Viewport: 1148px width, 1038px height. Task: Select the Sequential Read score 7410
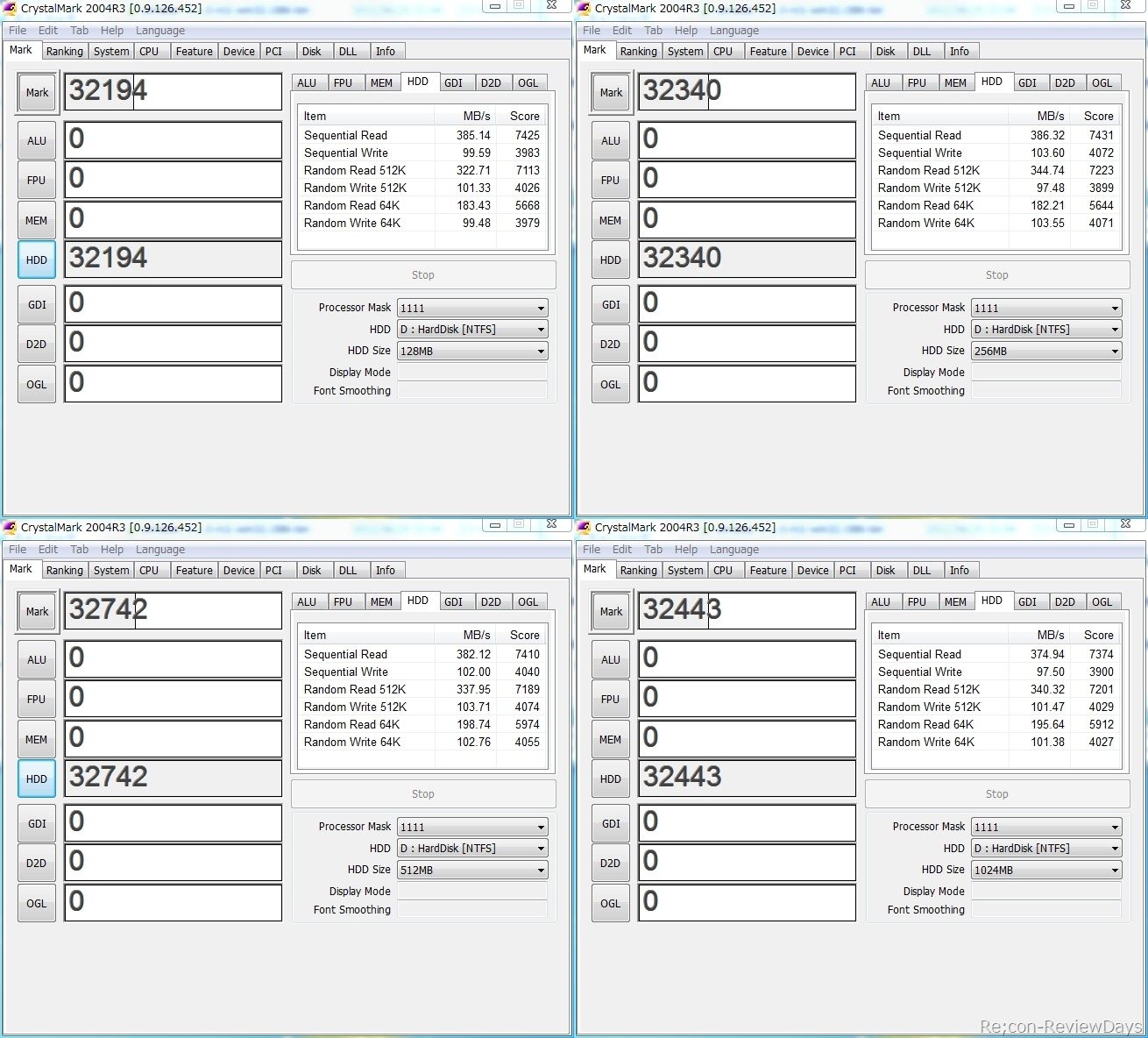tap(528, 655)
